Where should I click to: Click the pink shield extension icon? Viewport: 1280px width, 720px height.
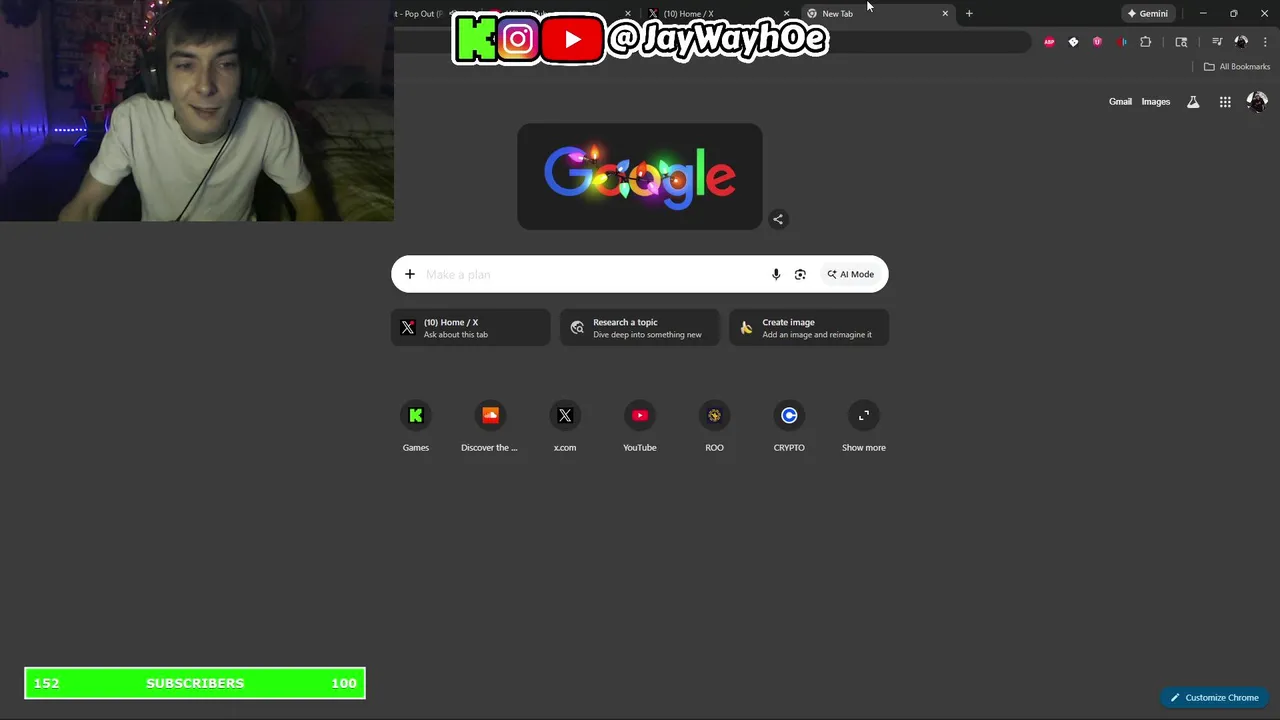pos(1097,42)
